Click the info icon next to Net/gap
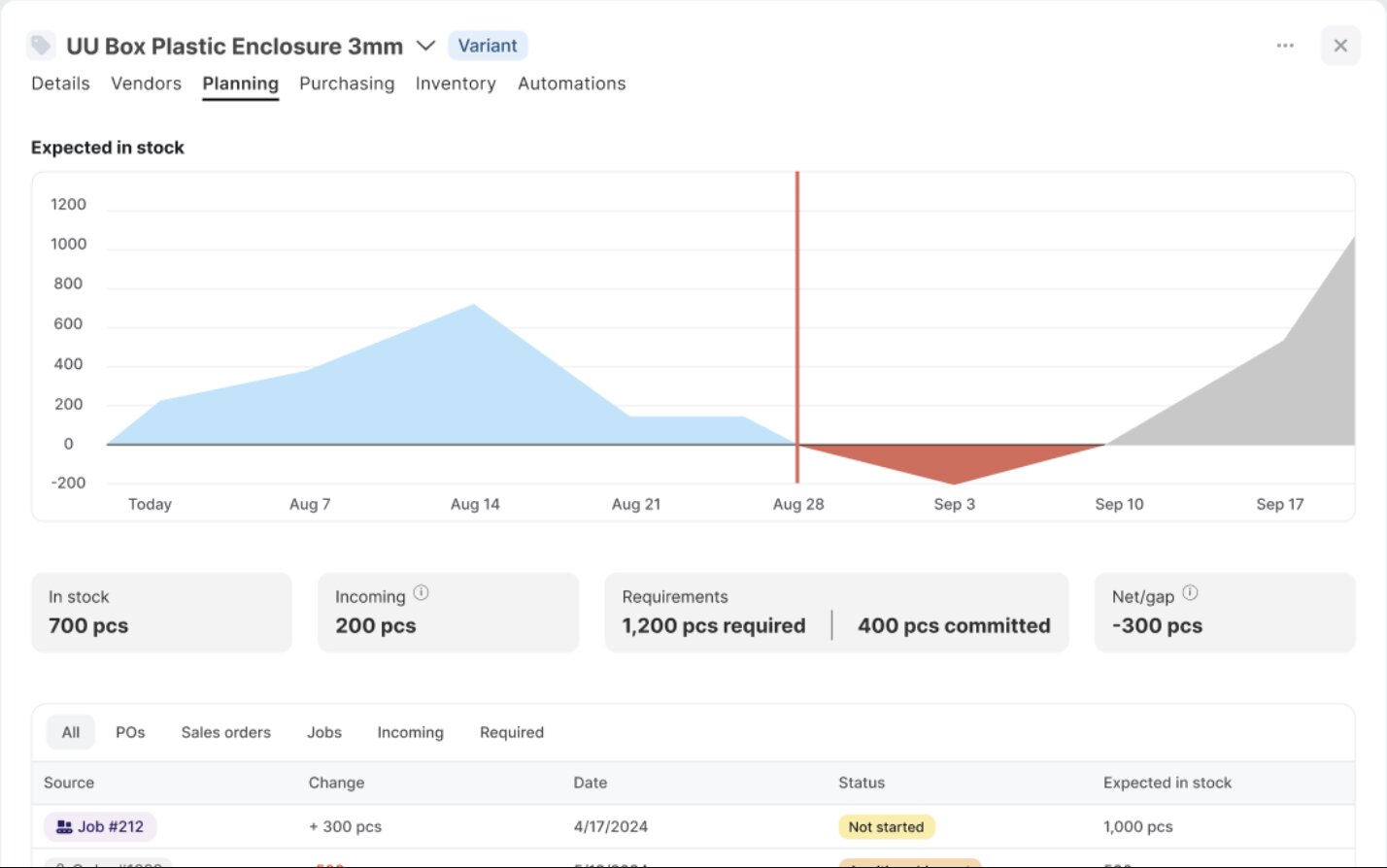The image size is (1387, 868). pos(1190,593)
